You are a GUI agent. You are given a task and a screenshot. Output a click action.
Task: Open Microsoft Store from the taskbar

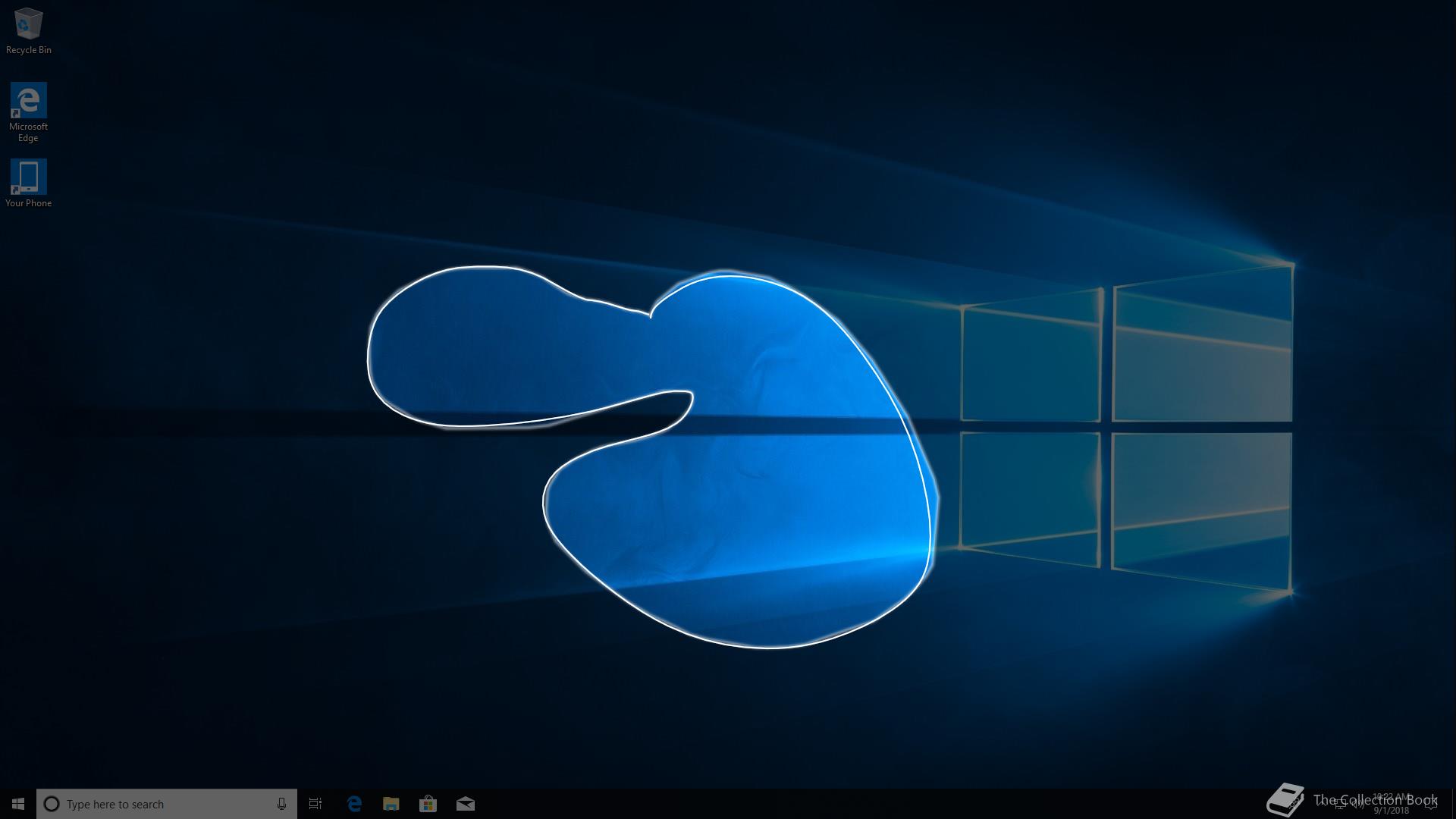tap(428, 804)
